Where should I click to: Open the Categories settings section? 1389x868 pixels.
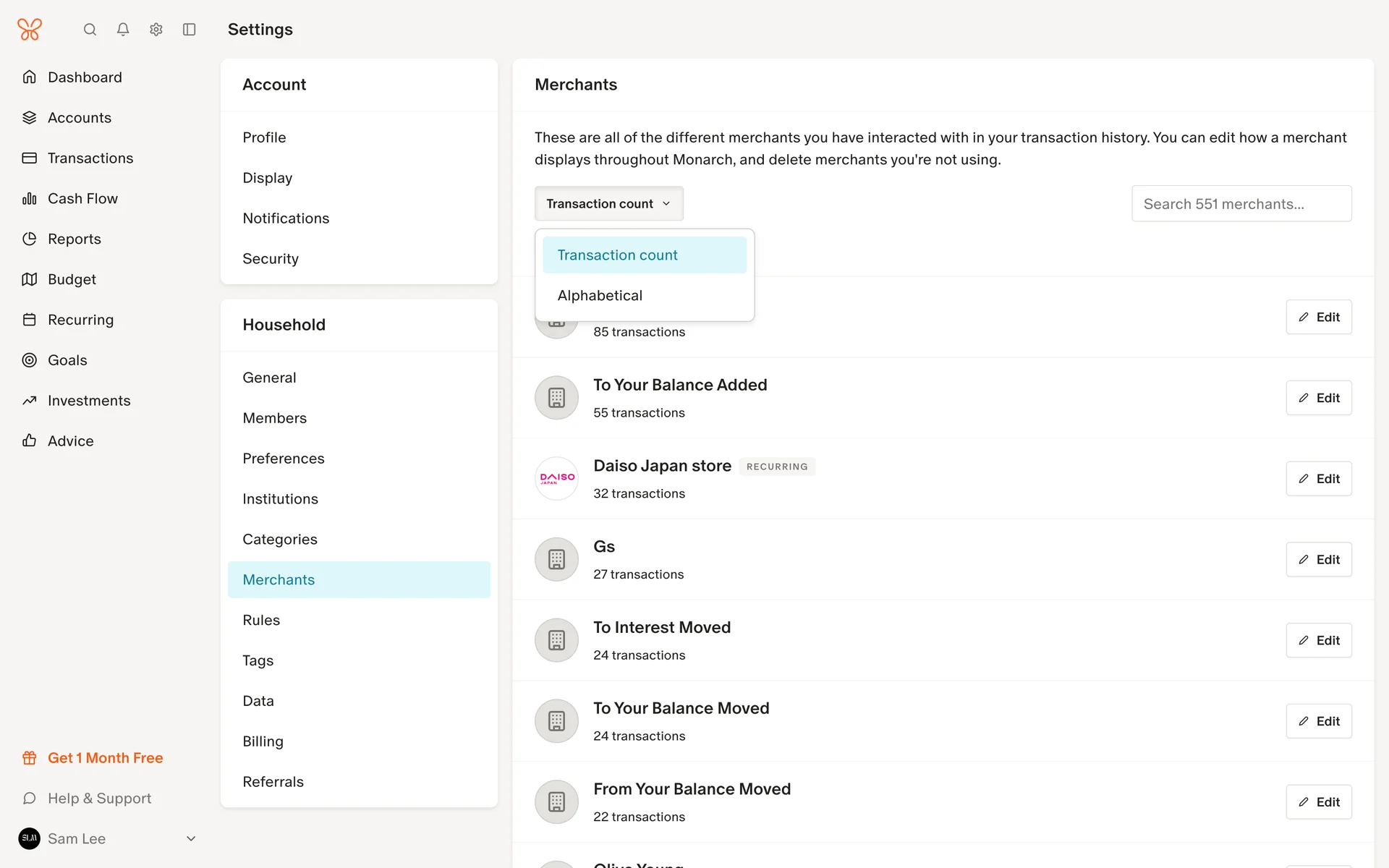tap(280, 540)
